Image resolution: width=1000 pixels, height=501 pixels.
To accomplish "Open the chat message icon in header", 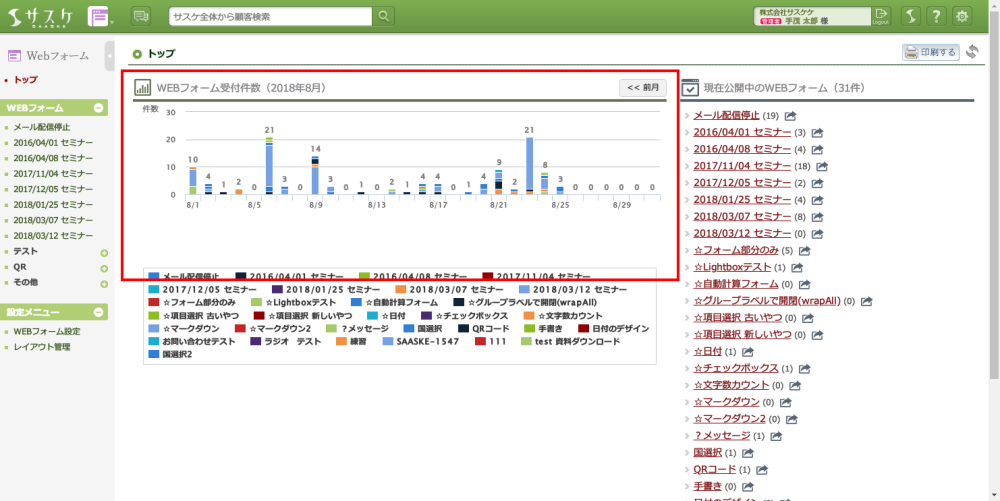I will 141,16.
